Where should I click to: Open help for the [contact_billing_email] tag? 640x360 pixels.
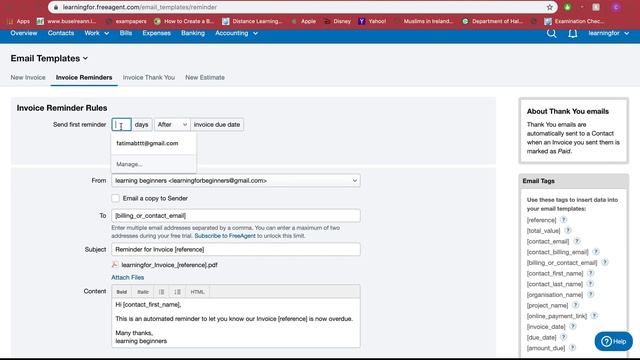coord(596,252)
